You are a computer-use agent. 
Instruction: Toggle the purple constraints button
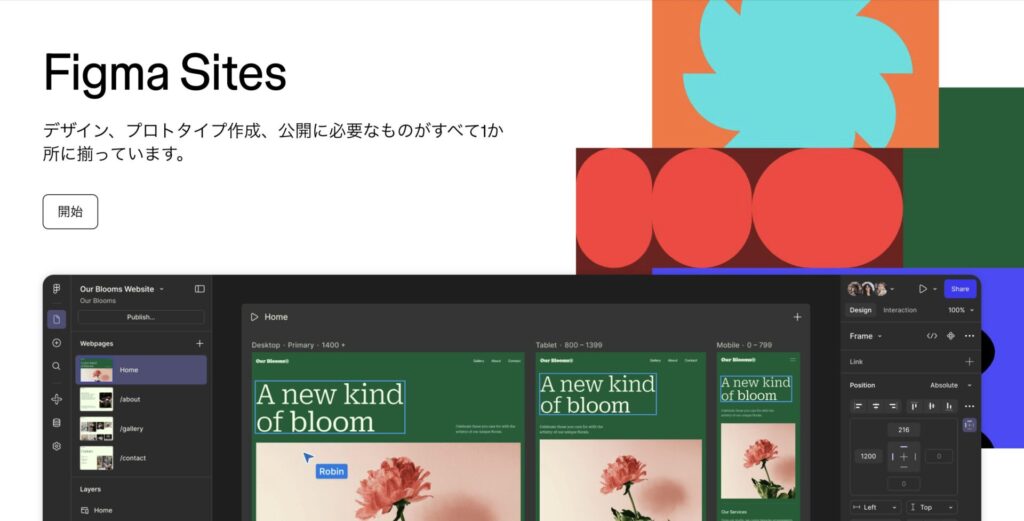[x=969, y=425]
